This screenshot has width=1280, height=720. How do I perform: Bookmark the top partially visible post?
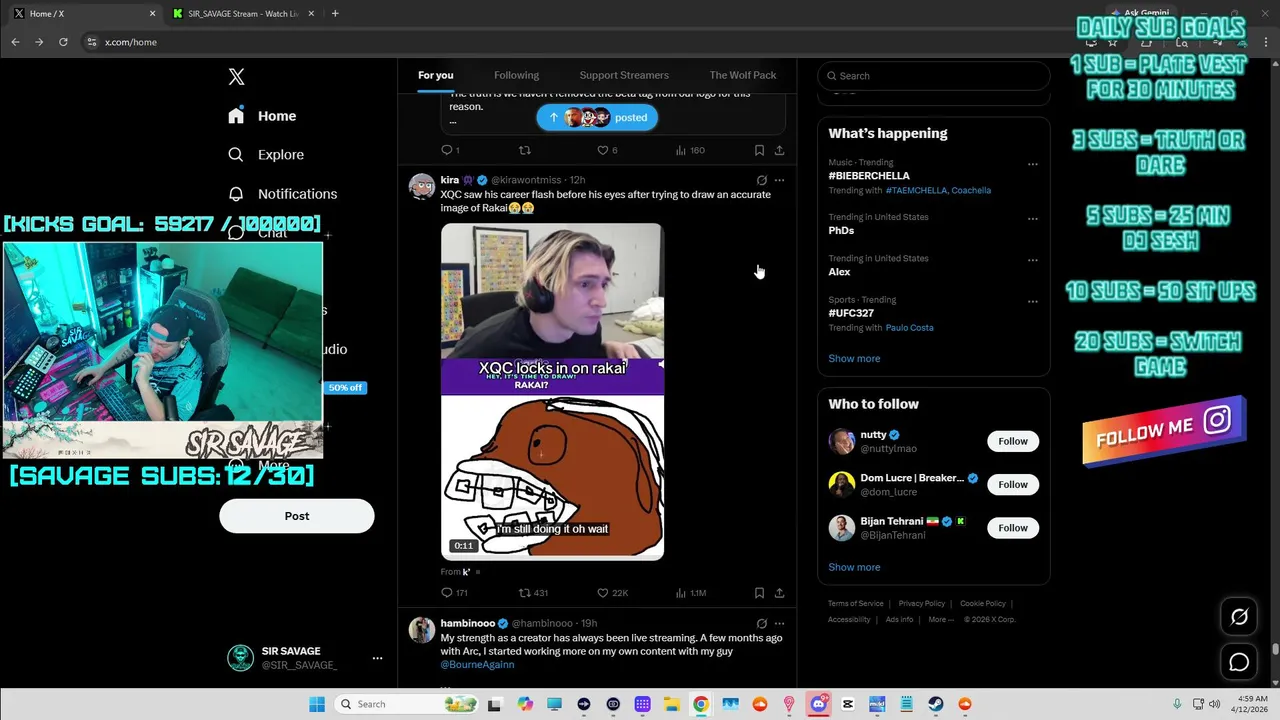coord(759,150)
